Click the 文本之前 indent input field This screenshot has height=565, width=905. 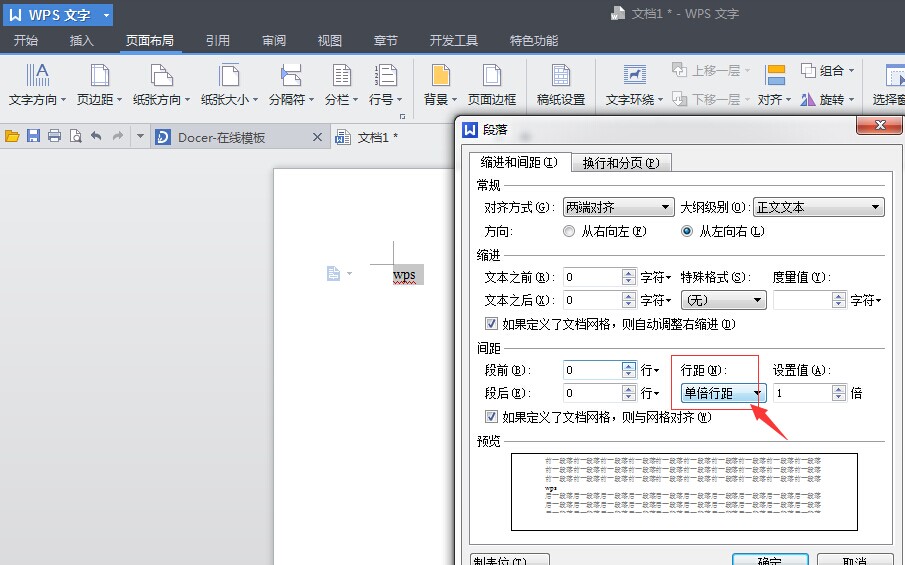(592, 278)
